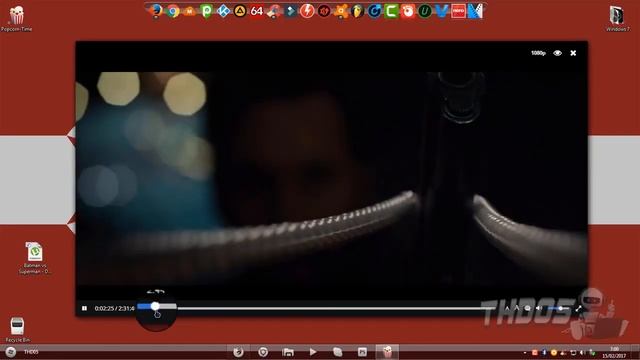Launch Avast antivirus from the top dock
Screen dimensions: 640x360
[x=340, y=11]
